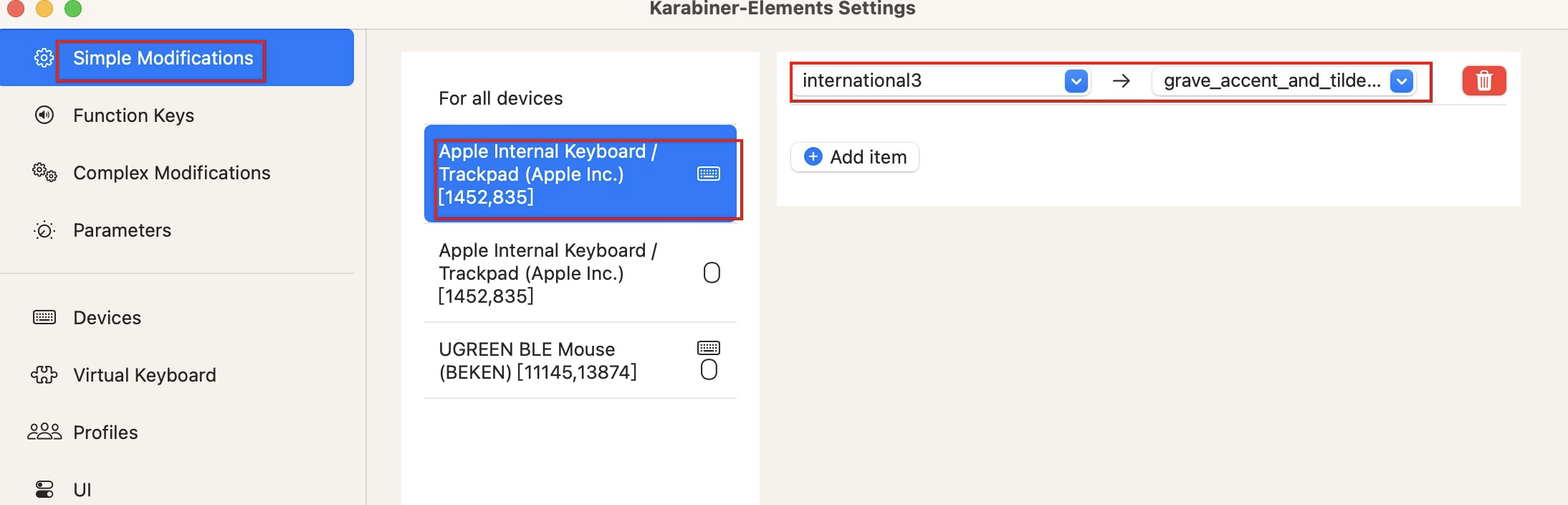Viewport: 1568px width, 505px height.
Task: Click the Parameters dial icon
Action: [44, 230]
